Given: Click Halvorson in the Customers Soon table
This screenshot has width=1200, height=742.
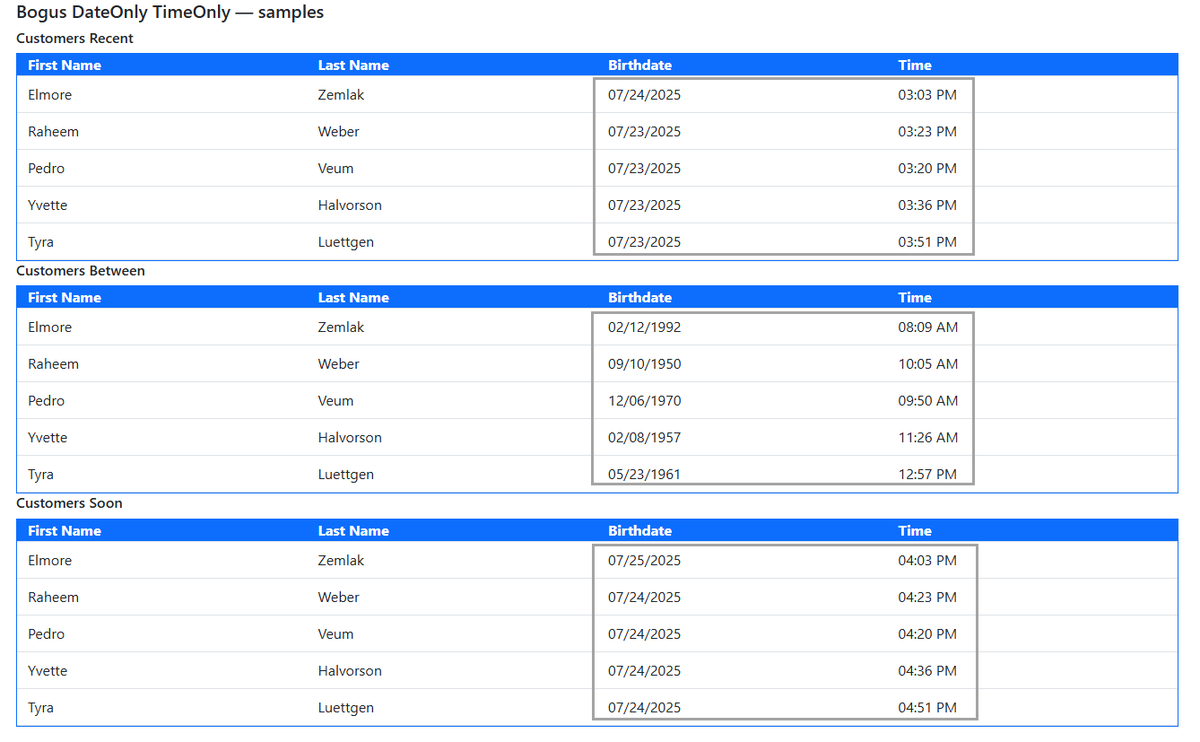Looking at the screenshot, I should coord(350,671).
